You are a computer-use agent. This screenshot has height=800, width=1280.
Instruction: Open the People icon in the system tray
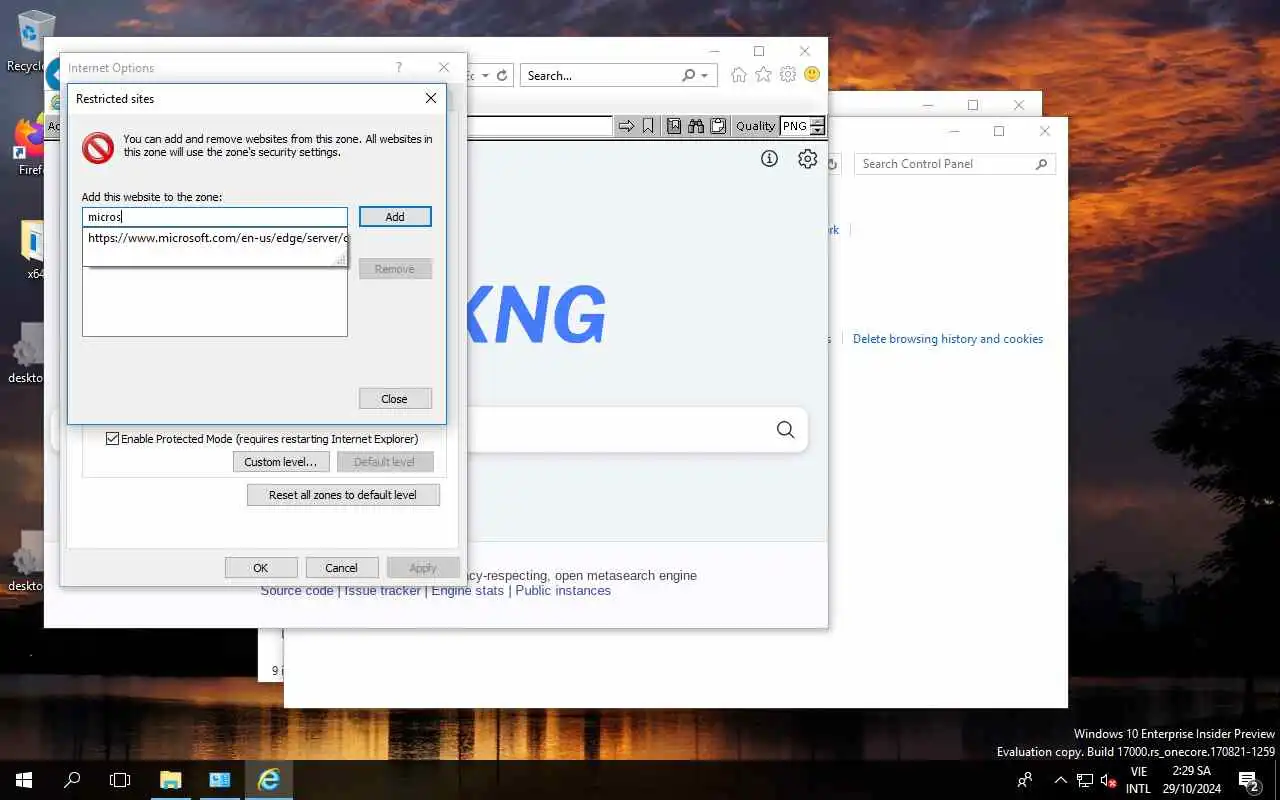coord(1025,780)
